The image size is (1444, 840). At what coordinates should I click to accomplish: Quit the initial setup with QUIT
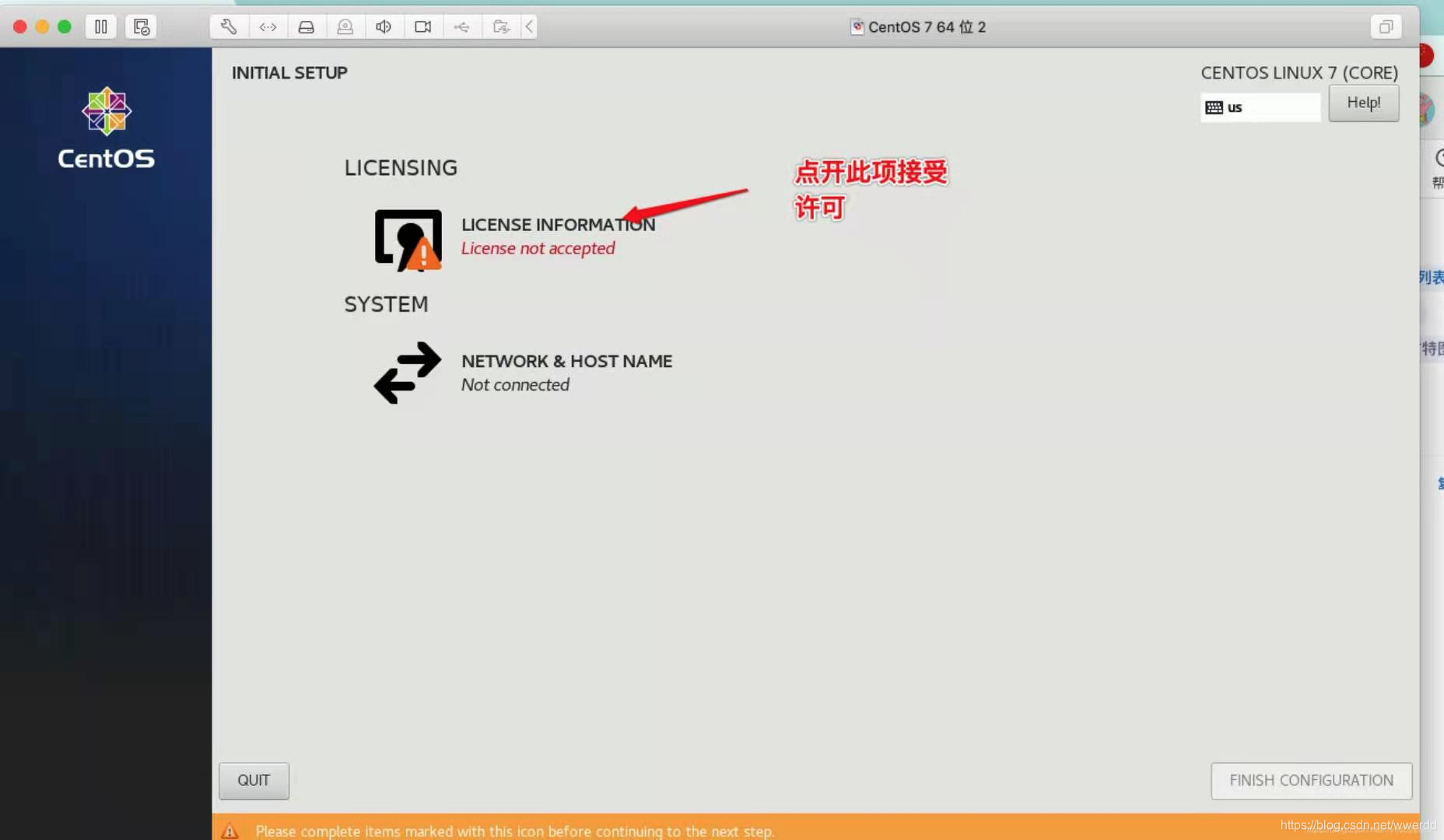pos(254,780)
